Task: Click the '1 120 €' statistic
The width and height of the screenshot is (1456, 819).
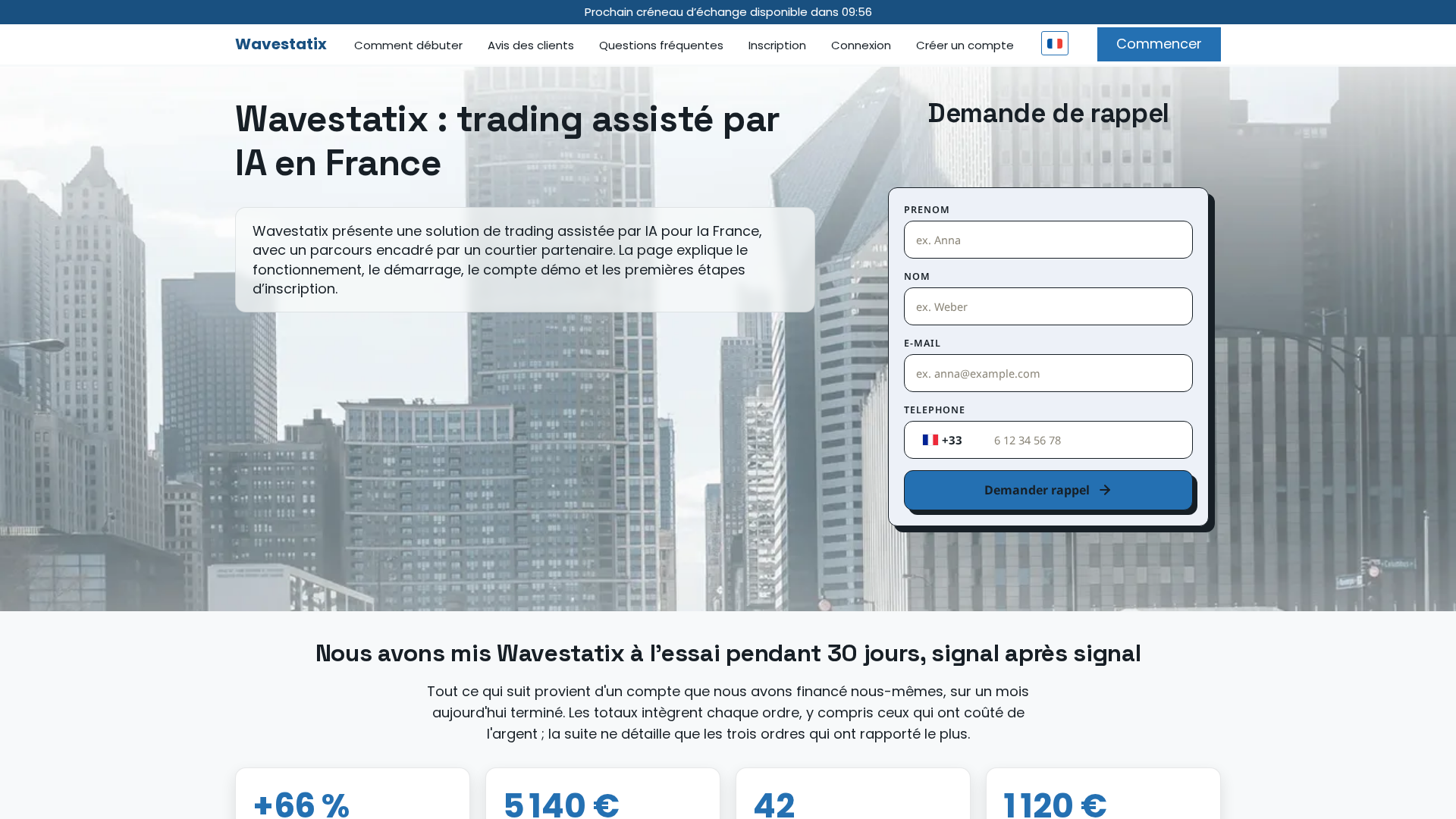Action: pyautogui.click(x=1055, y=804)
